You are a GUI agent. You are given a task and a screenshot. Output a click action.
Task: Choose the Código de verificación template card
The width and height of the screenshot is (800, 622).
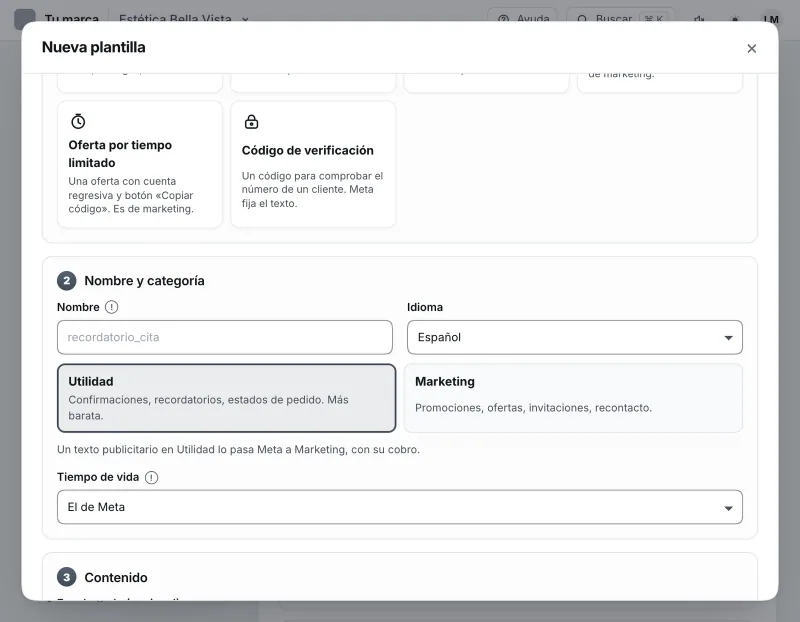[x=313, y=164]
